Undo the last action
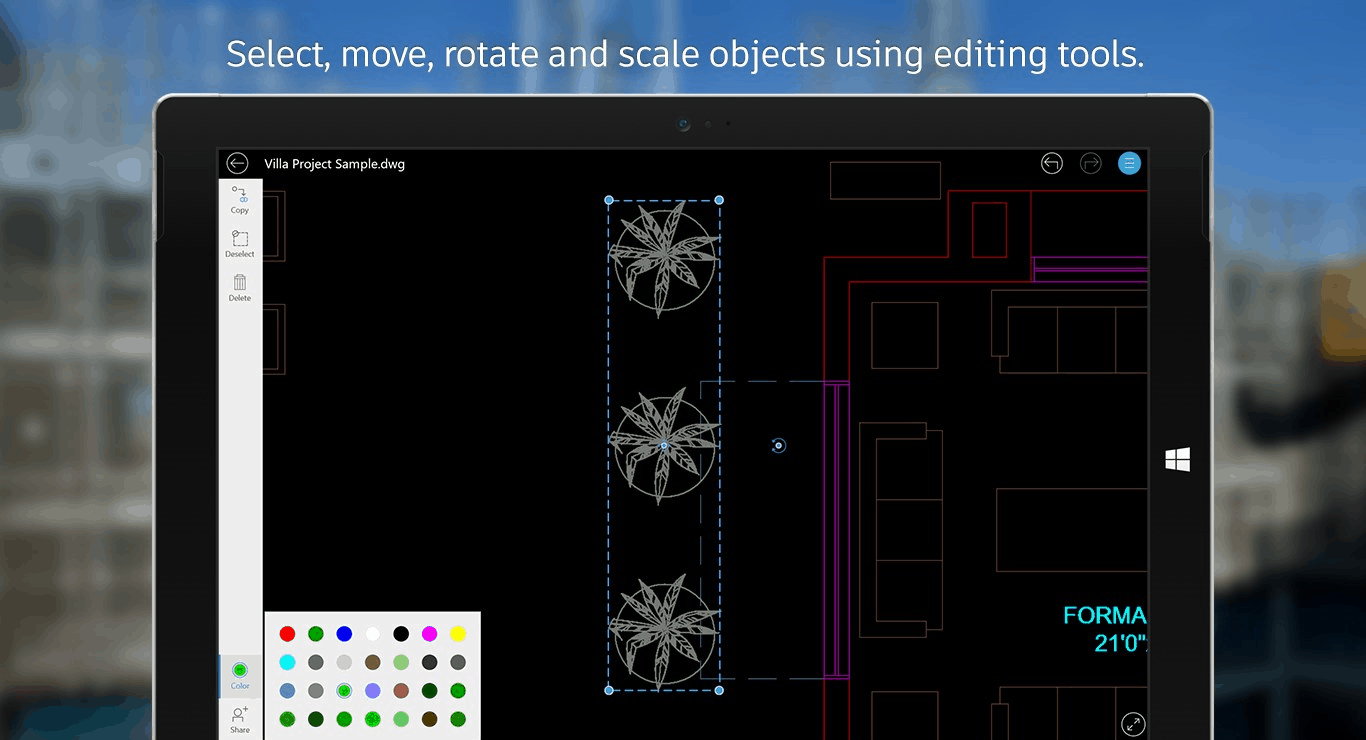1366x740 pixels. [1051, 163]
